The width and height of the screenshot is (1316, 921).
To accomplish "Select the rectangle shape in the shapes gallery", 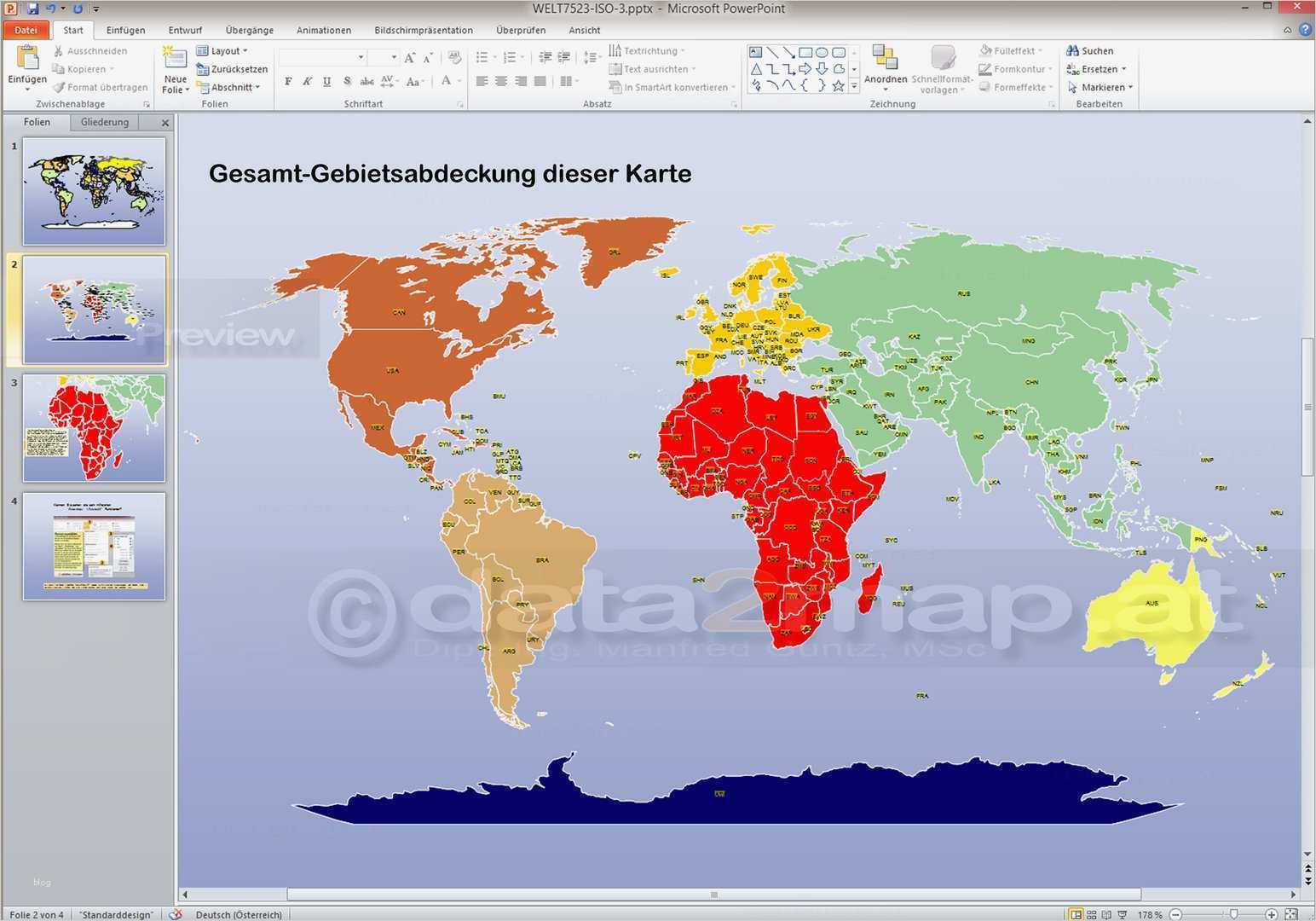I will click(x=805, y=52).
